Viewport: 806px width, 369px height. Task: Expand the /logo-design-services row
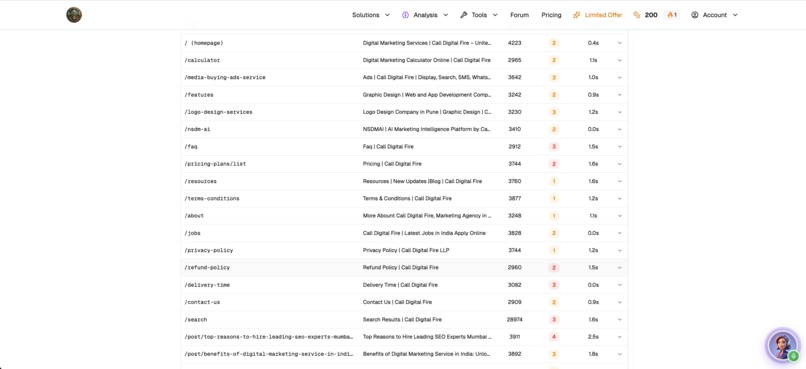[619, 112]
